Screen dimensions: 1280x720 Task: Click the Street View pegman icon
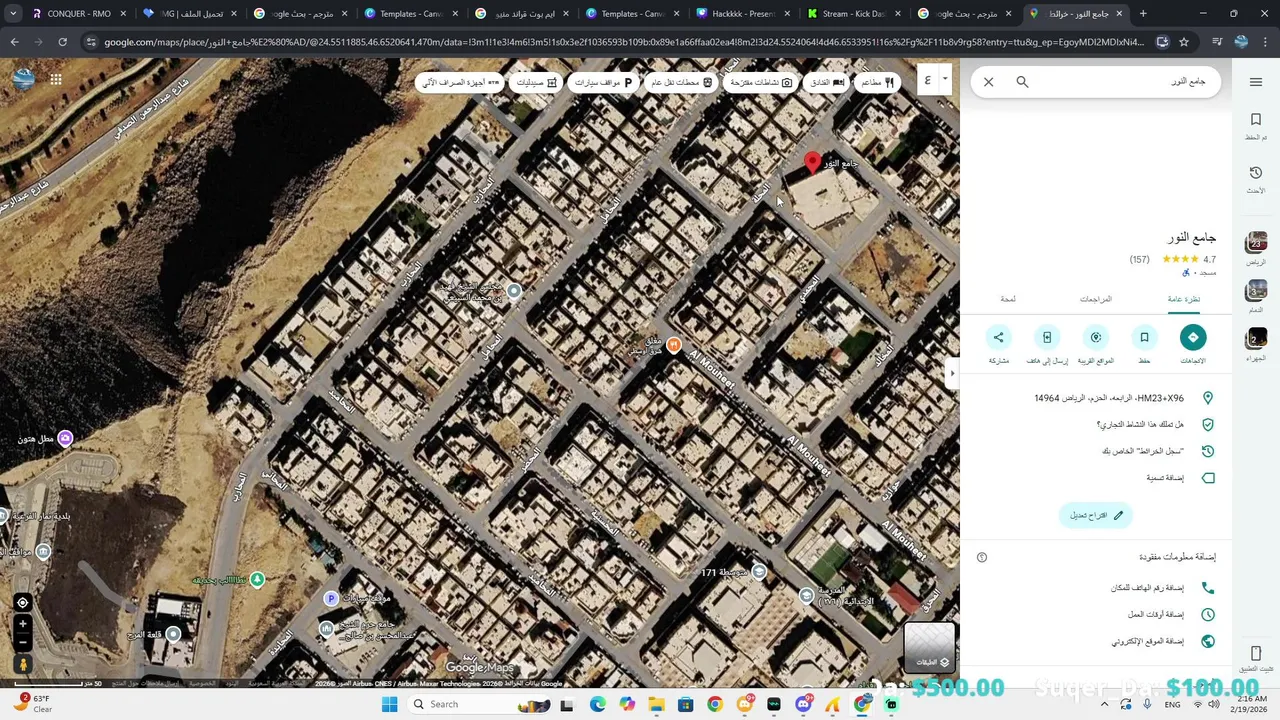[22, 664]
